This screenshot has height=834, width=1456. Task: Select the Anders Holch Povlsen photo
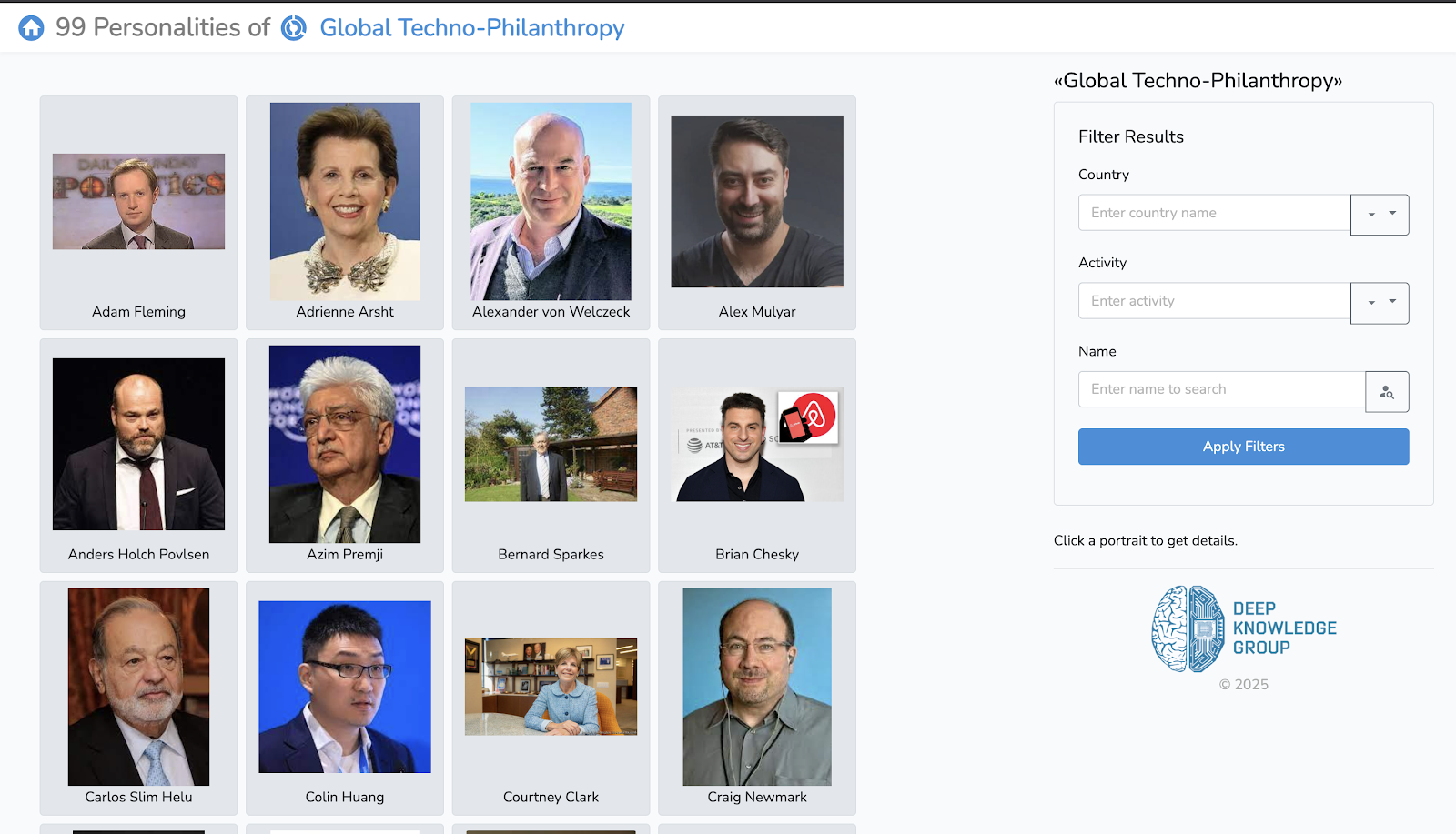point(138,444)
